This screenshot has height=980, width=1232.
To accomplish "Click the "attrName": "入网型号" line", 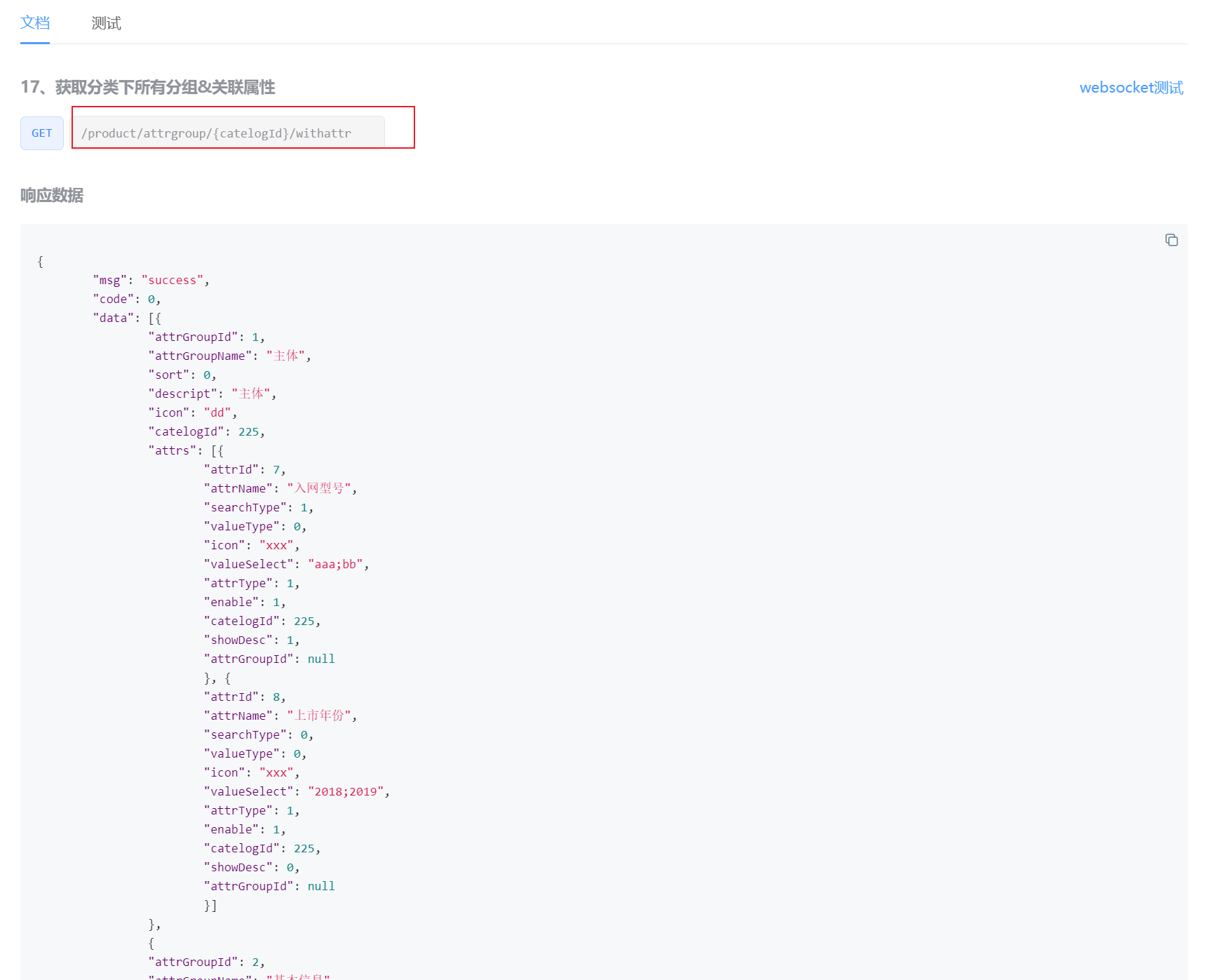I will pyautogui.click(x=280, y=488).
